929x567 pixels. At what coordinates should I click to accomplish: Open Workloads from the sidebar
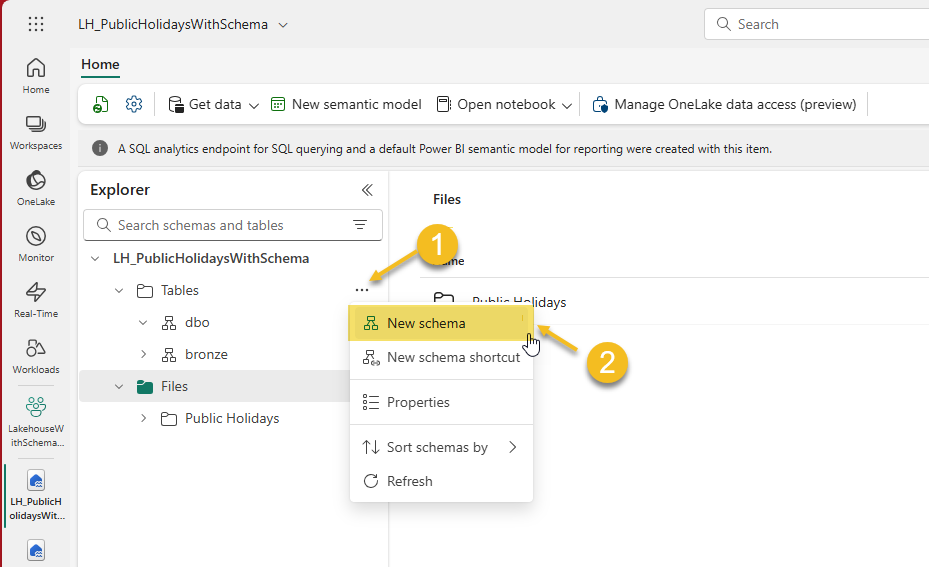(x=36, y=356)
